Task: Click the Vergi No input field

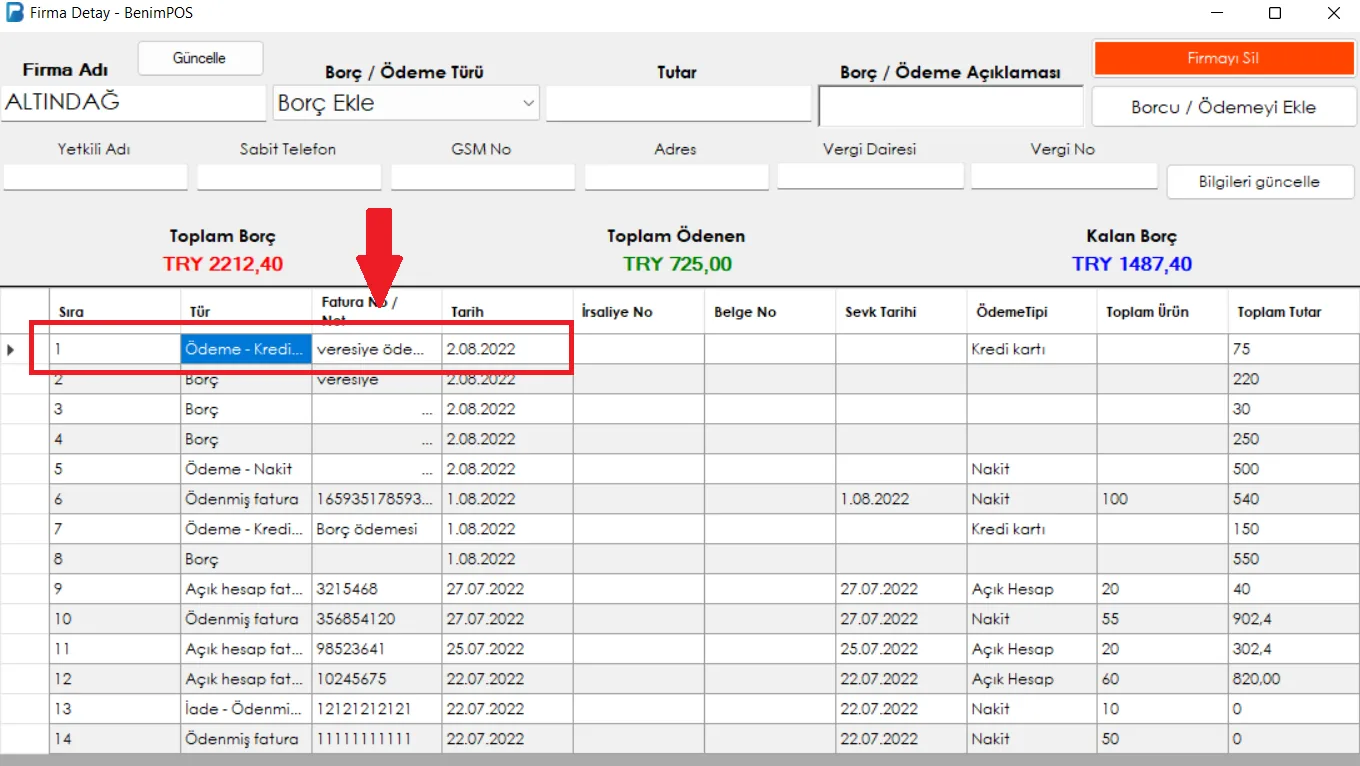Action: click(1064, 177)
